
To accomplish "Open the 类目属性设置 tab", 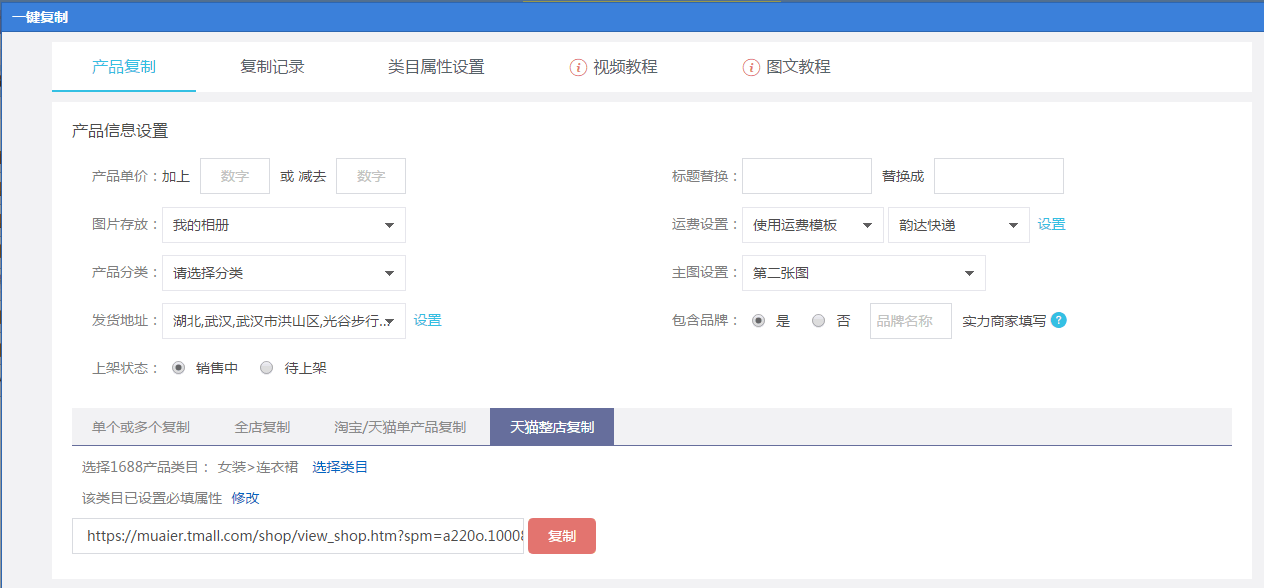I will click(x=436, y=67).
